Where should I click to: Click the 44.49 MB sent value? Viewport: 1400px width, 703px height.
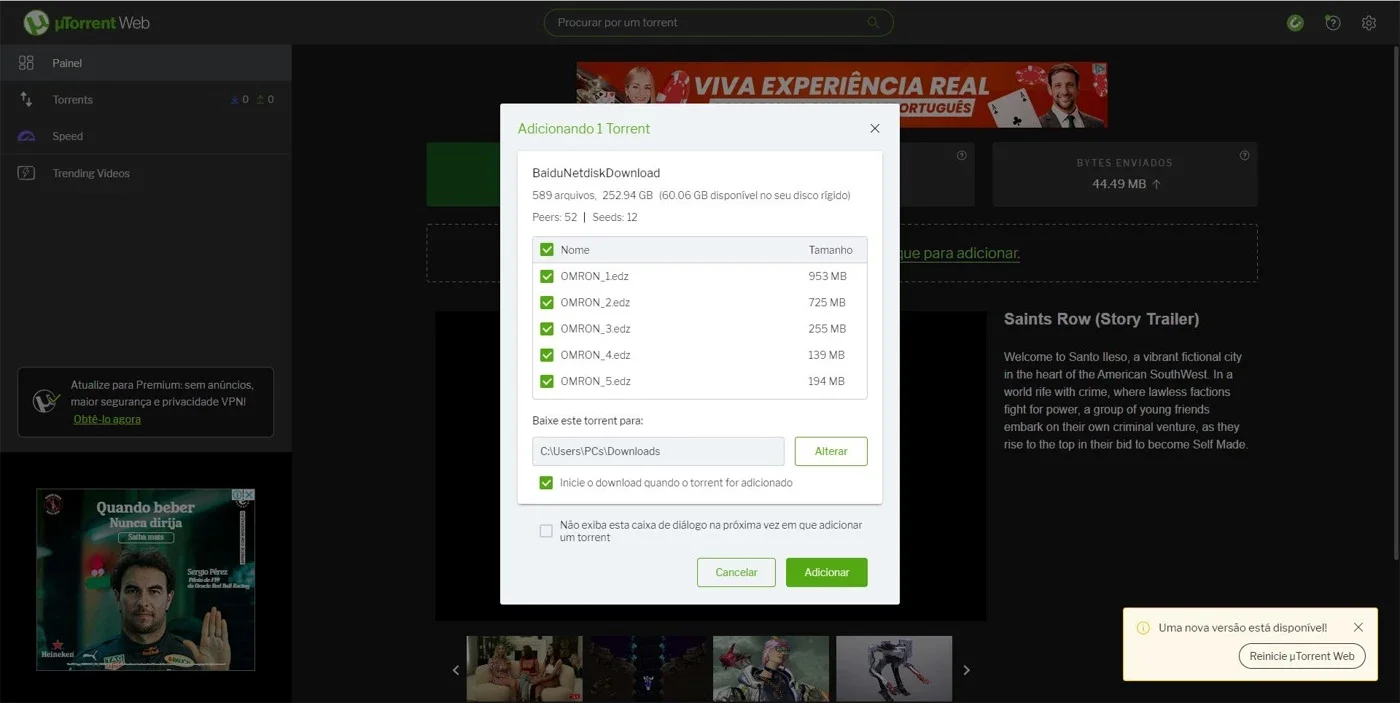[1119, 184]
